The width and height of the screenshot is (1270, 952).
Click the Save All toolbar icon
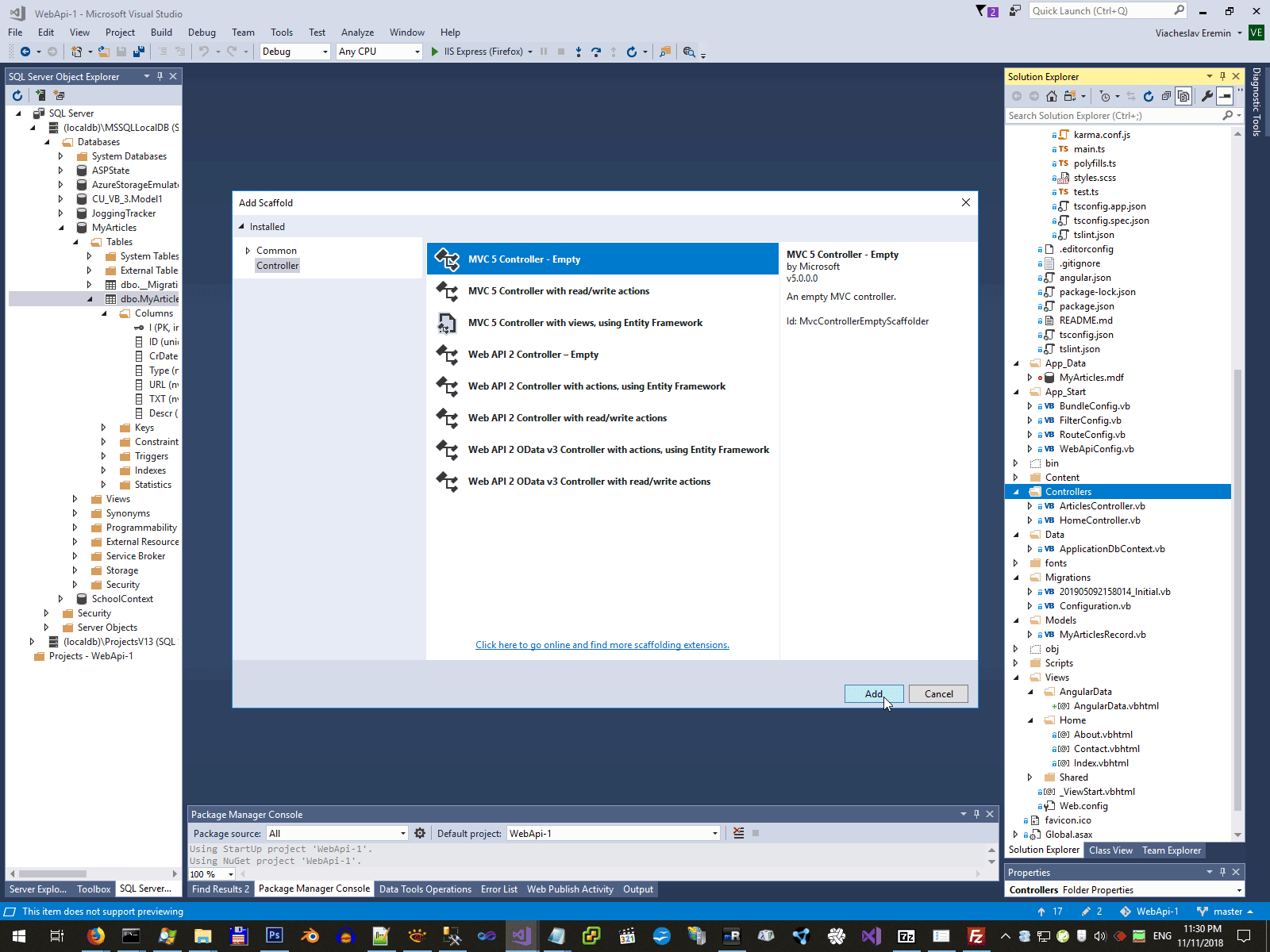click(x=139, y=52)
